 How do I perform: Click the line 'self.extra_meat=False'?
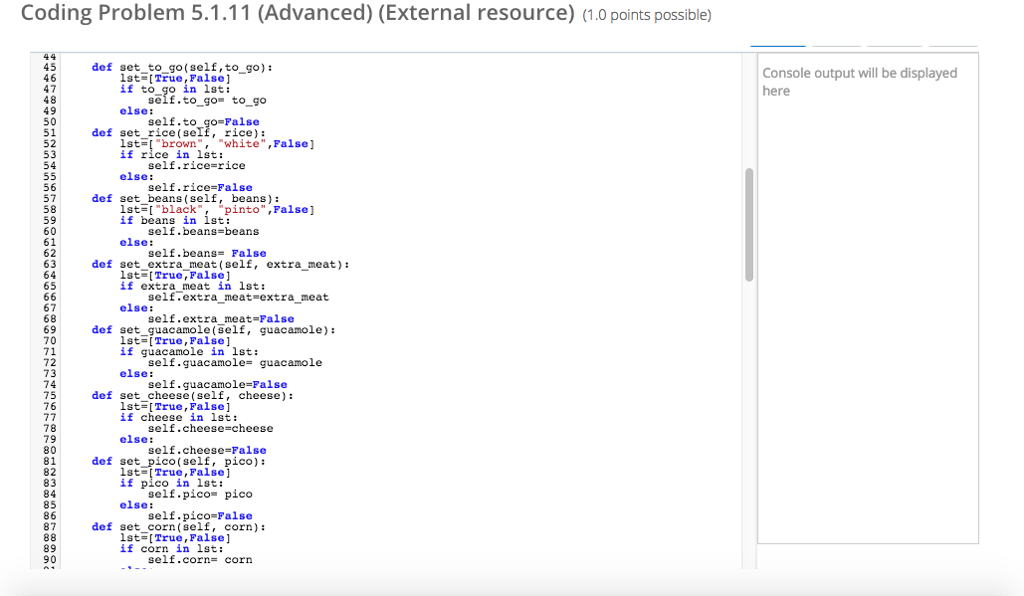coord(221,319)
